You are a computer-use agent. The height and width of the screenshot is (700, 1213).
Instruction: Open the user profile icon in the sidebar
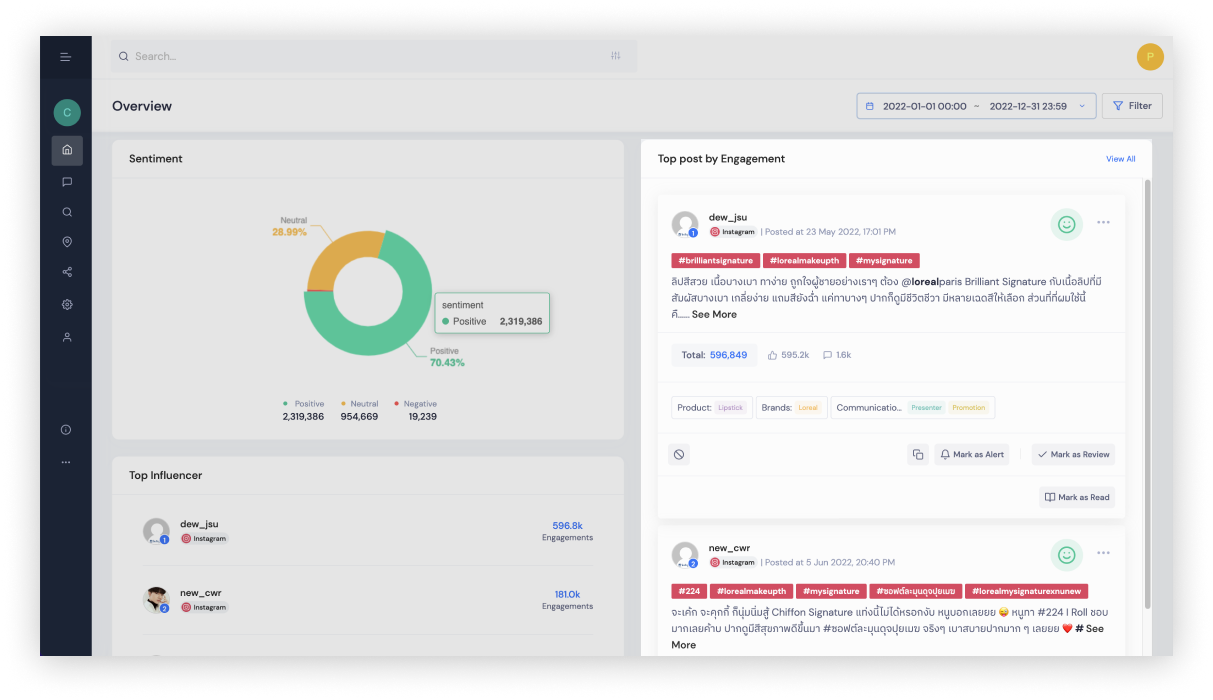(67, 338)
